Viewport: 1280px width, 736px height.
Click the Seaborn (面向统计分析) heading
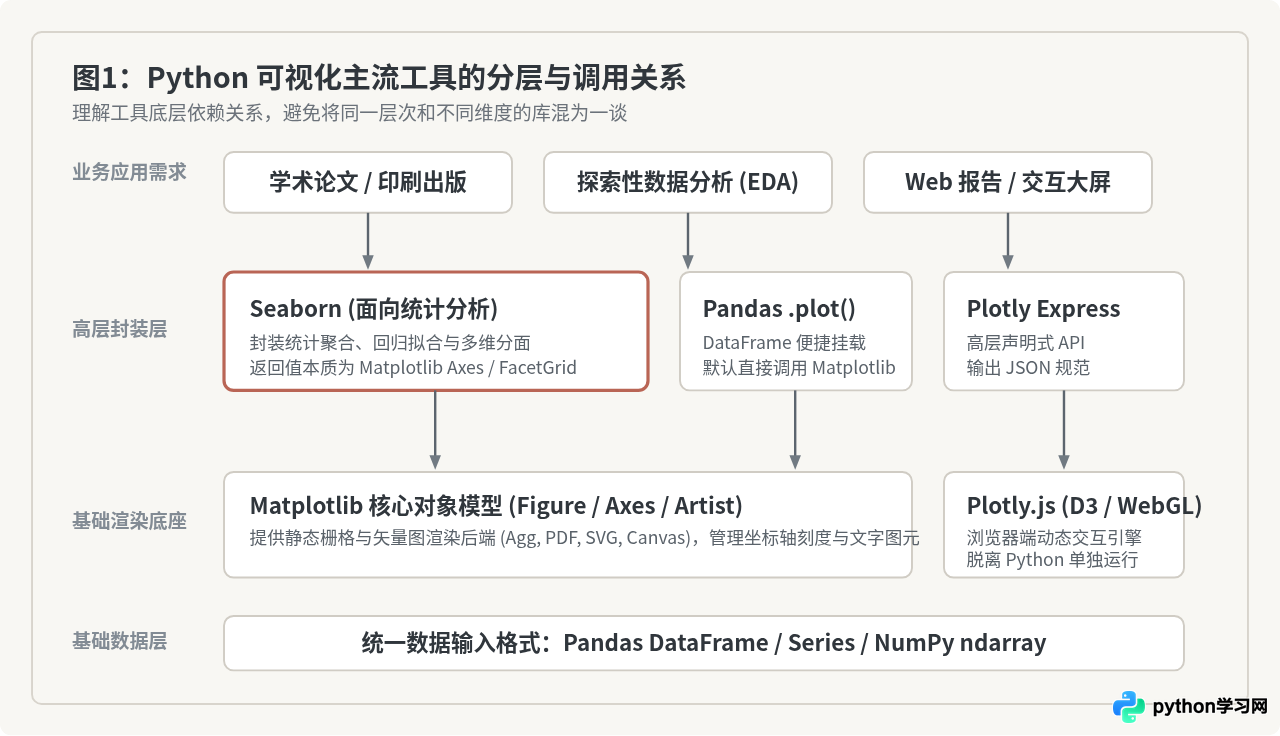click(374, 309)
